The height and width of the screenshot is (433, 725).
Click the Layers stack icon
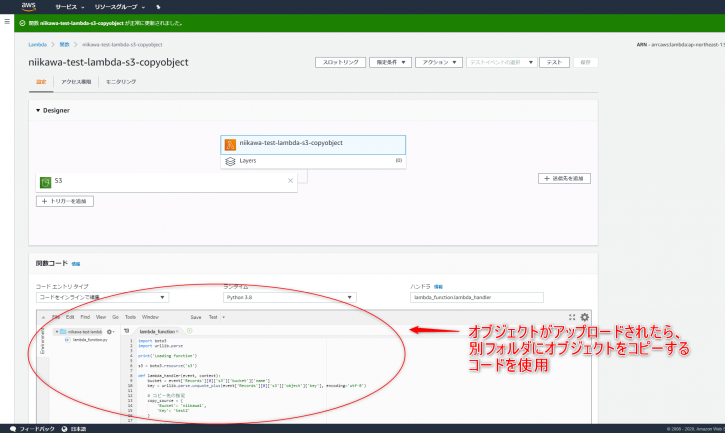(230, 161)
